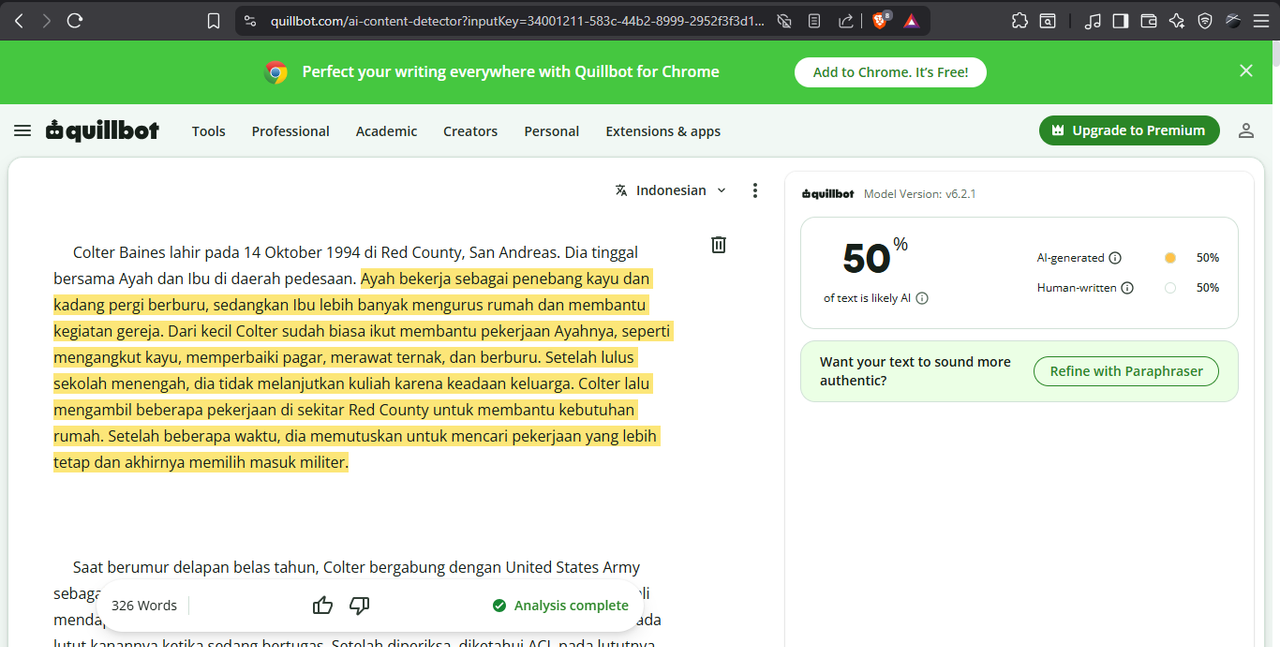
Task: Click the crossed-out tracker icon in address bar
Action: pyautogui.click(x=785, y=20)
